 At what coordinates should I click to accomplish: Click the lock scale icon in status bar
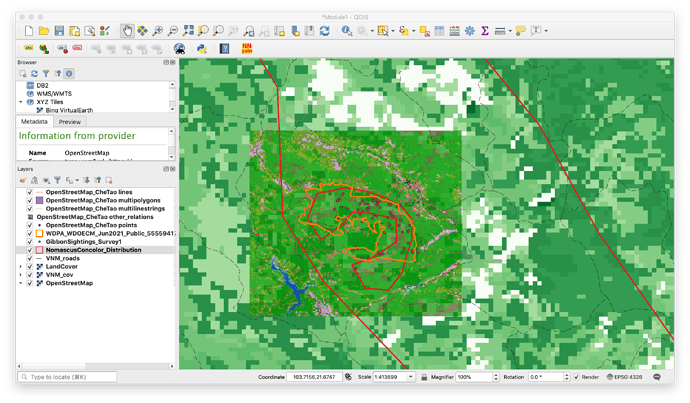click(424, 377)
